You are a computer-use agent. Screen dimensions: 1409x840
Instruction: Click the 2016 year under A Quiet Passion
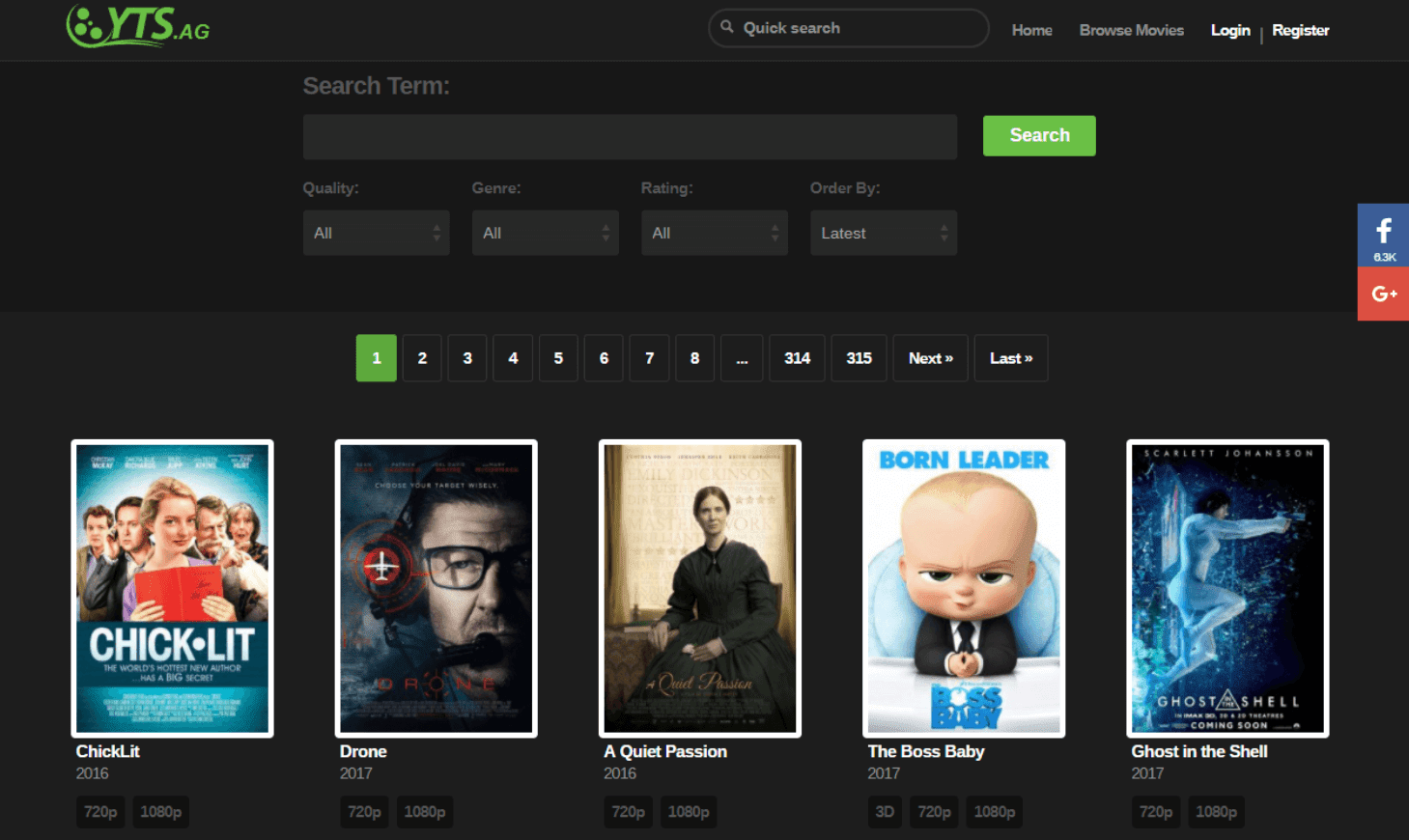pyautogui.click(x=620, y=773)
